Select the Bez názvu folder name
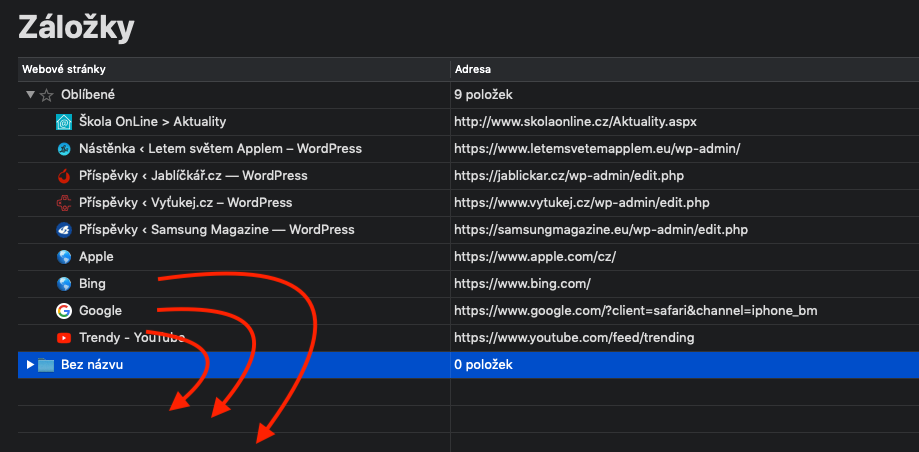The width and height of the screenshot is (919, 452). tap(92, 365)
